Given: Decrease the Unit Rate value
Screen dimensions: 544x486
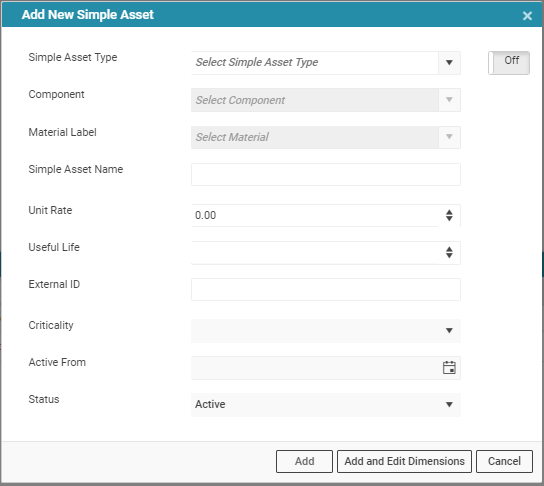Looking at the screenshot, I should (x=449, y=219).
